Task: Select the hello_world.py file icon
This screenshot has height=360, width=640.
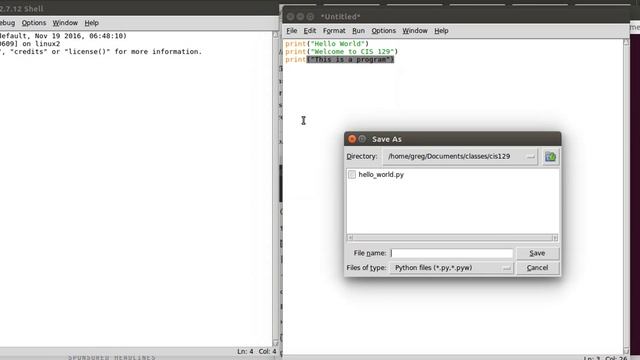Action: point(352,175)
